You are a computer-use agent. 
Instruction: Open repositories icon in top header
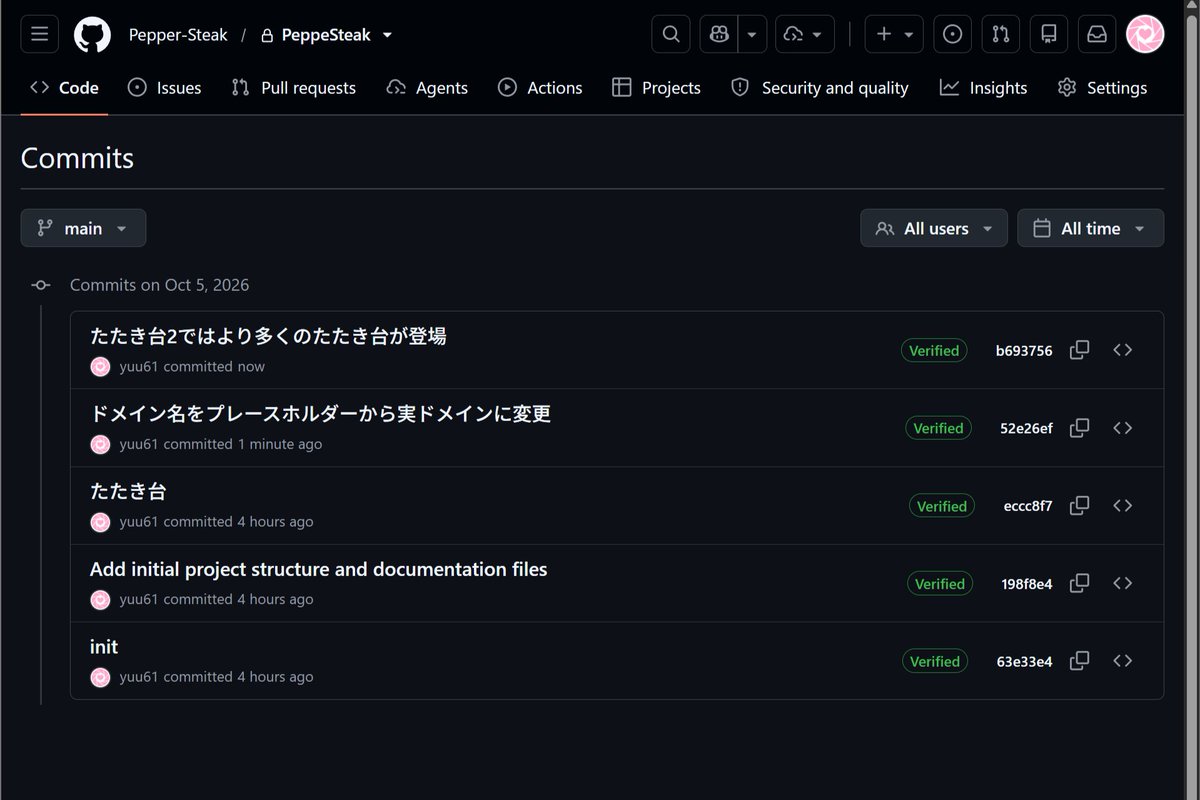point(1049,35)
